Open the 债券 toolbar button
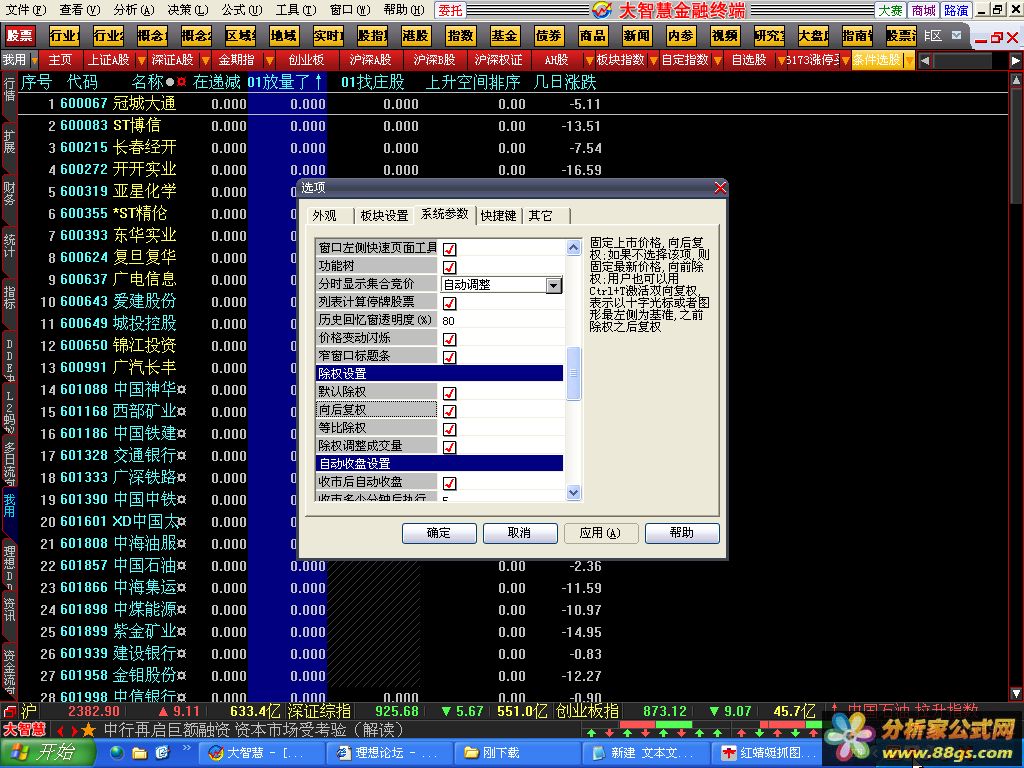Viewport: 1024px width, 768px height. 549,36
